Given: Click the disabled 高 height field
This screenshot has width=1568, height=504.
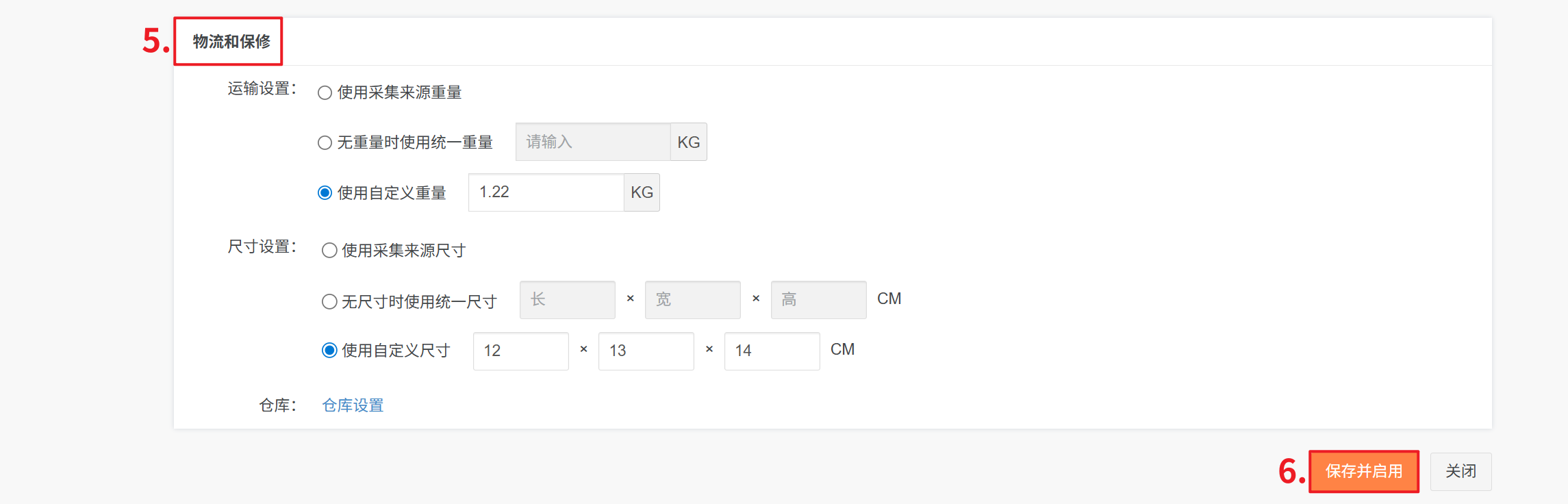Looking at the screenshot, I should tap(818, 299).
